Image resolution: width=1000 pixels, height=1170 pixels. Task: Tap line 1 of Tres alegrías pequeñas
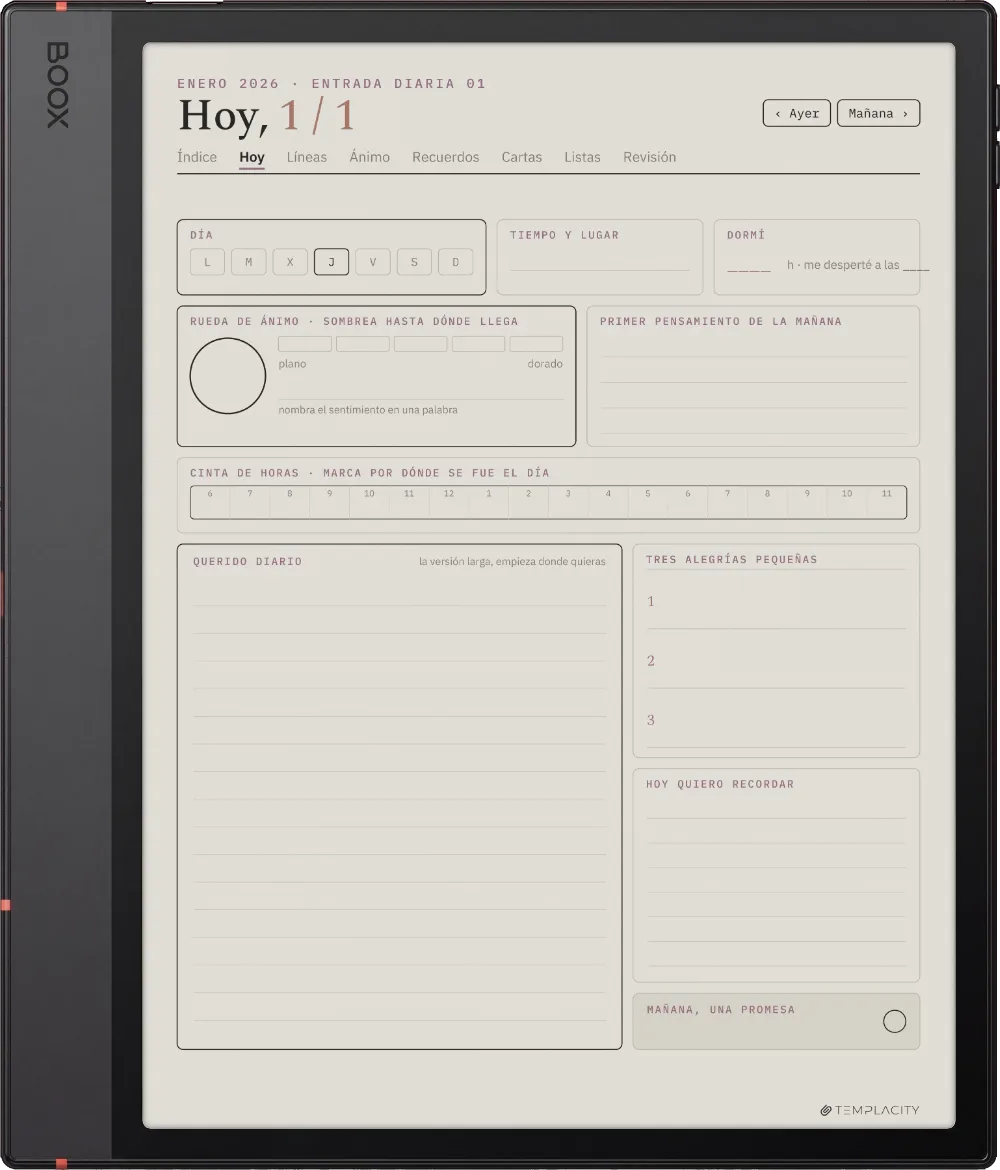(x=776, y=601)
